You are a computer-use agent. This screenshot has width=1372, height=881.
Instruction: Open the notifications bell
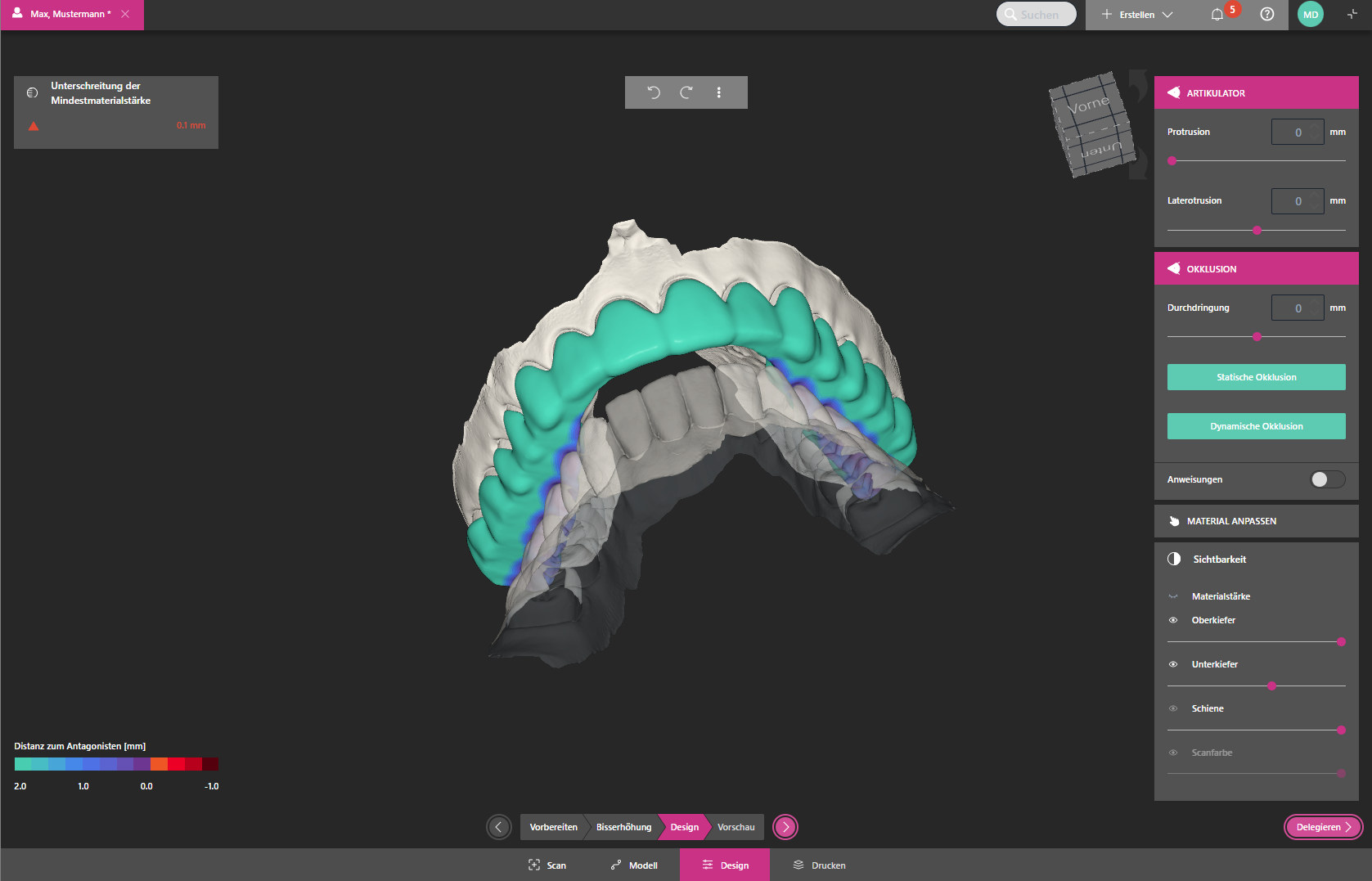click(x=1217, y=15)
